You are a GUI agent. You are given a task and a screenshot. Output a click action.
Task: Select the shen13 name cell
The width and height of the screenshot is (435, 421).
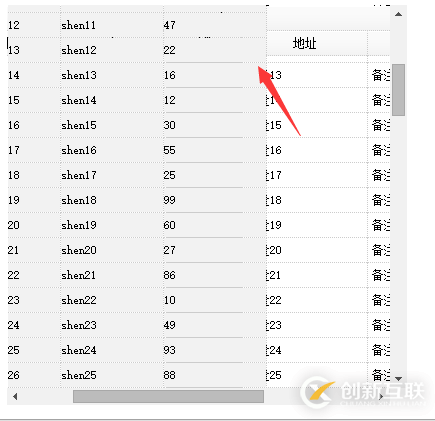(112, 75)
